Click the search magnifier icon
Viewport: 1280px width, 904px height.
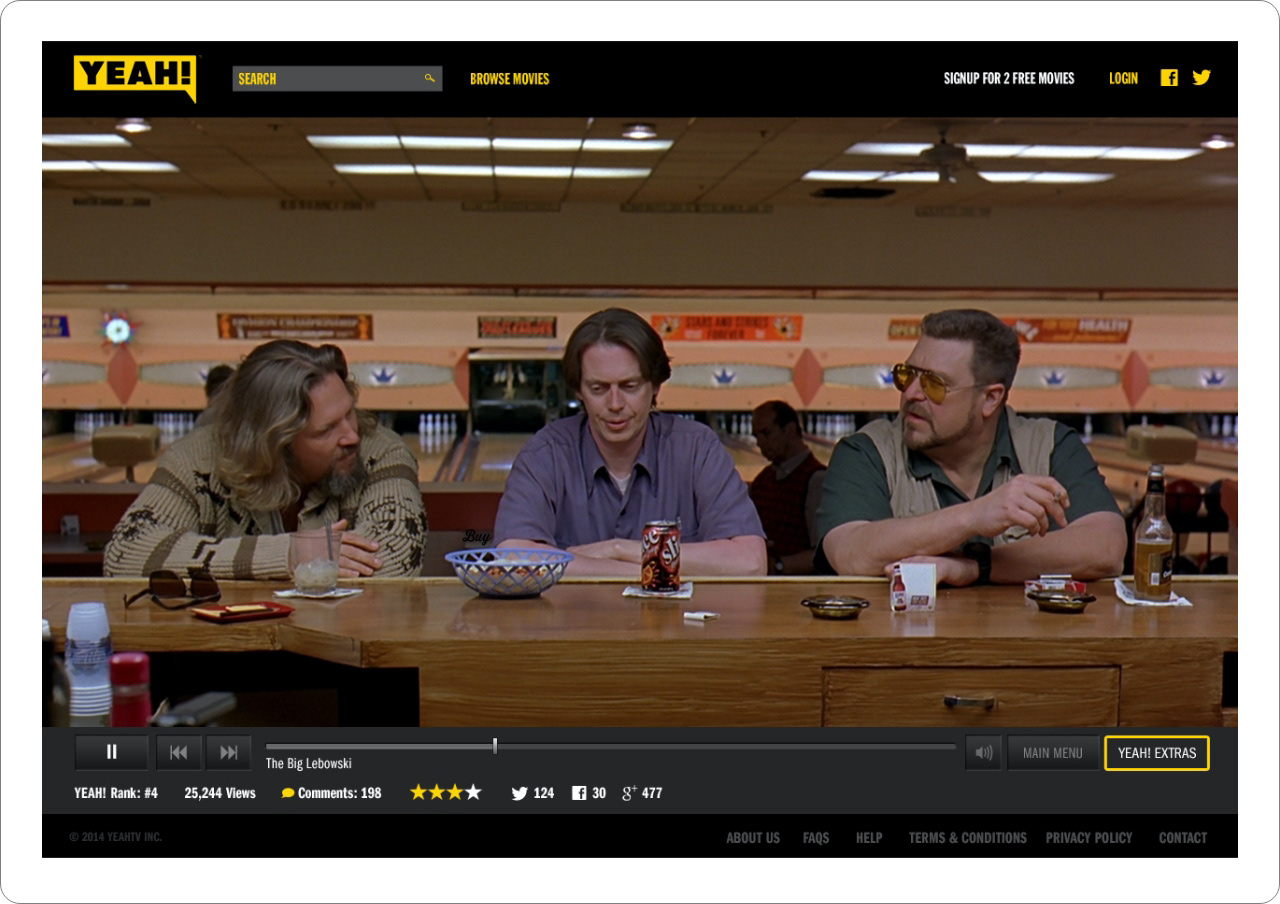click(430, 78)
